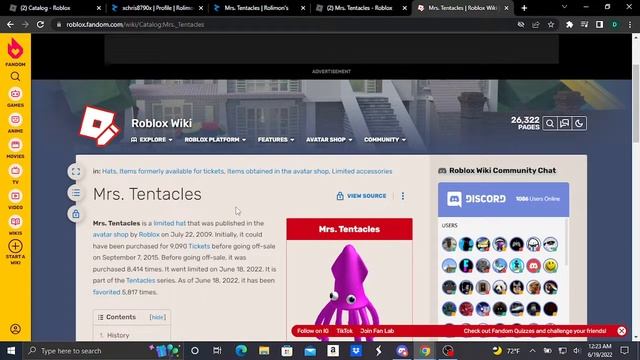Dismiss the red Fandom quizzes banner

621,331
